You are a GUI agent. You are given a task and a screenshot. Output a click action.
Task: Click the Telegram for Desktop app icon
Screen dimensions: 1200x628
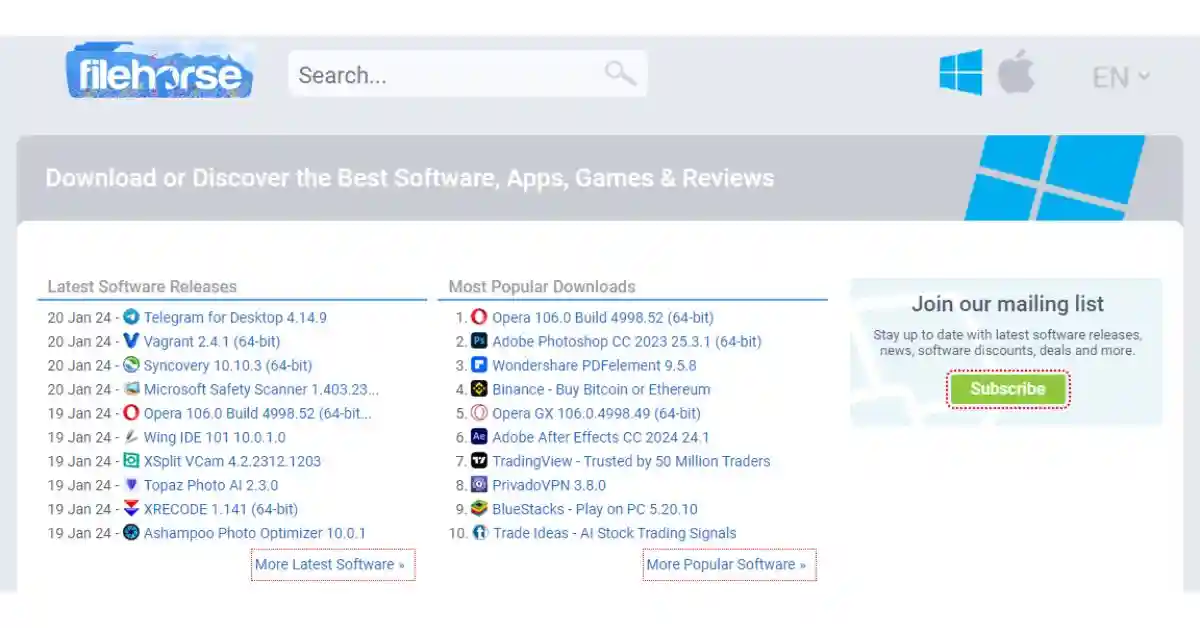pyautogui.click(x=131, y=317)
